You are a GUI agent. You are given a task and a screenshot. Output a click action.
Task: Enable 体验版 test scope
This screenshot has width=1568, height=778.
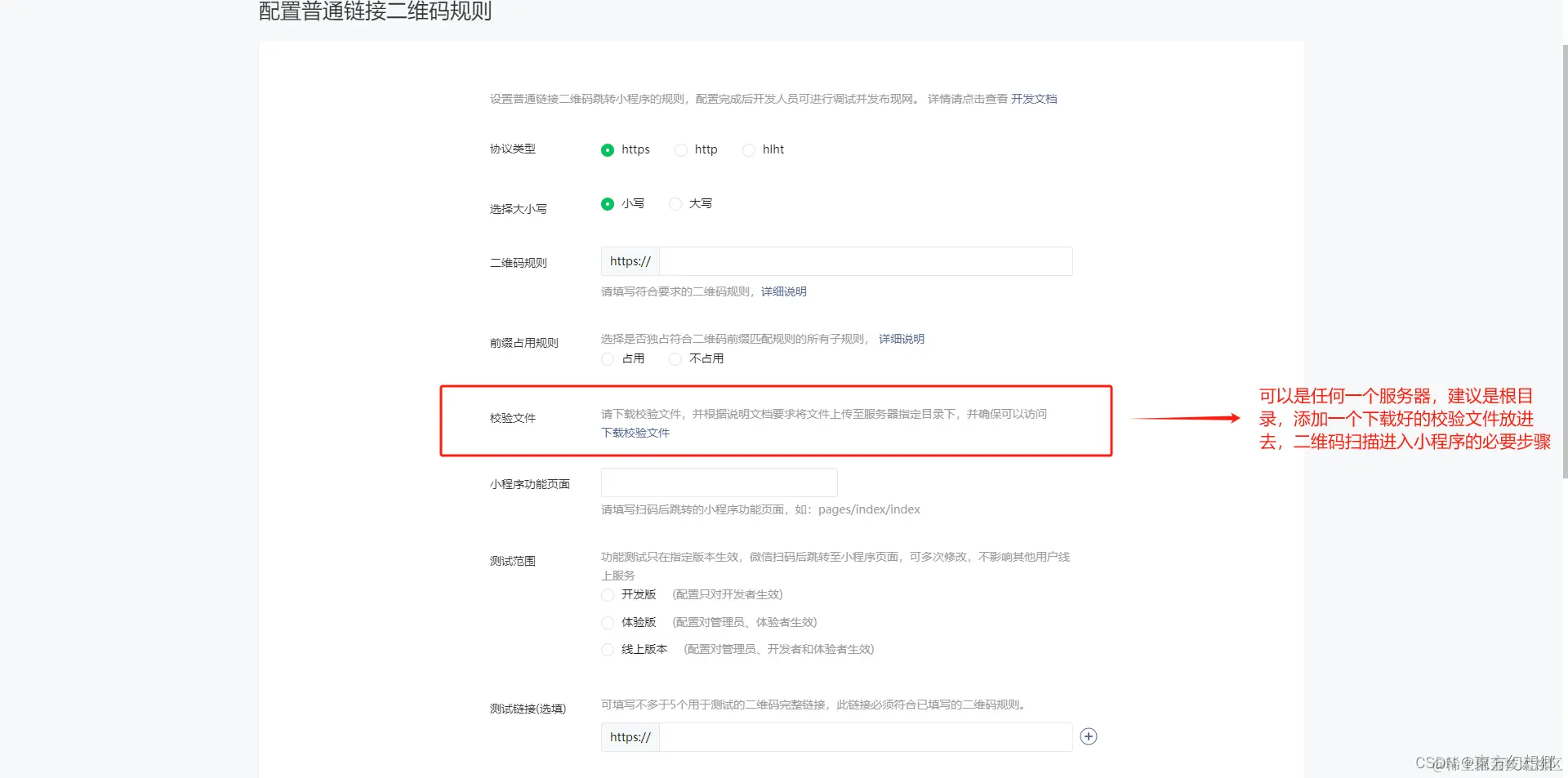(607, 622)
